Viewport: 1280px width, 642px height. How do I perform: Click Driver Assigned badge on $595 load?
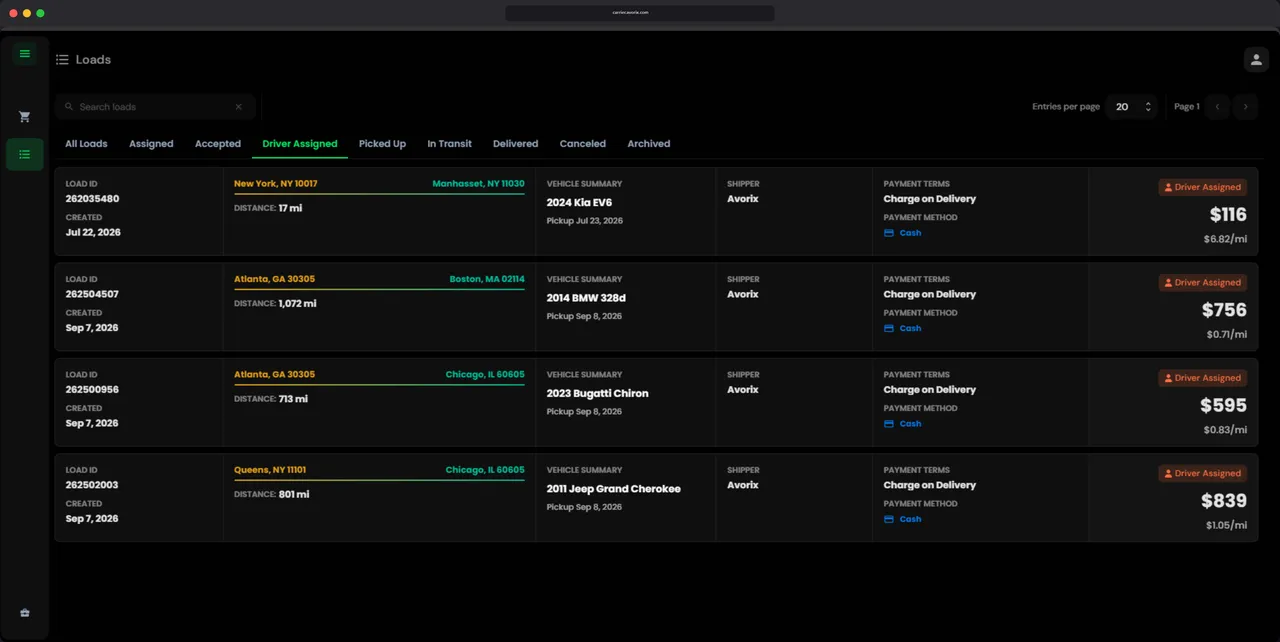pyautogui.click(x=1202, y=378)
